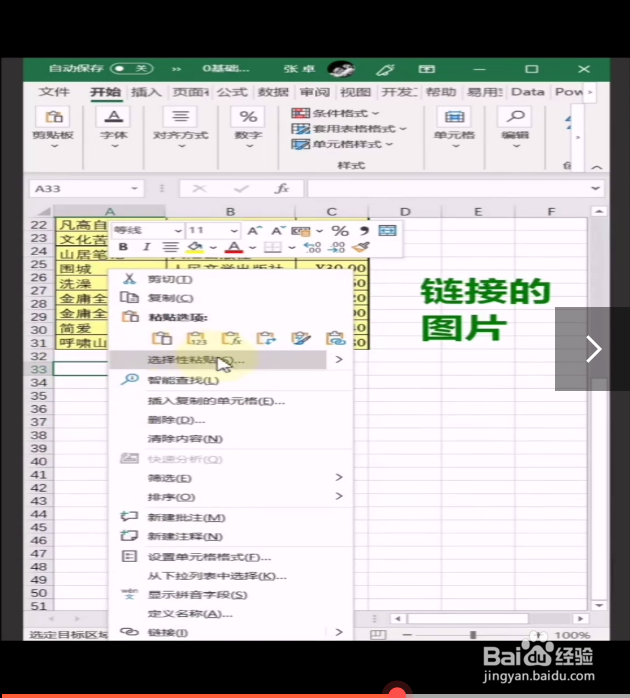
Task: Open Name Box A33 dropdown
Action: click(134, 189)
